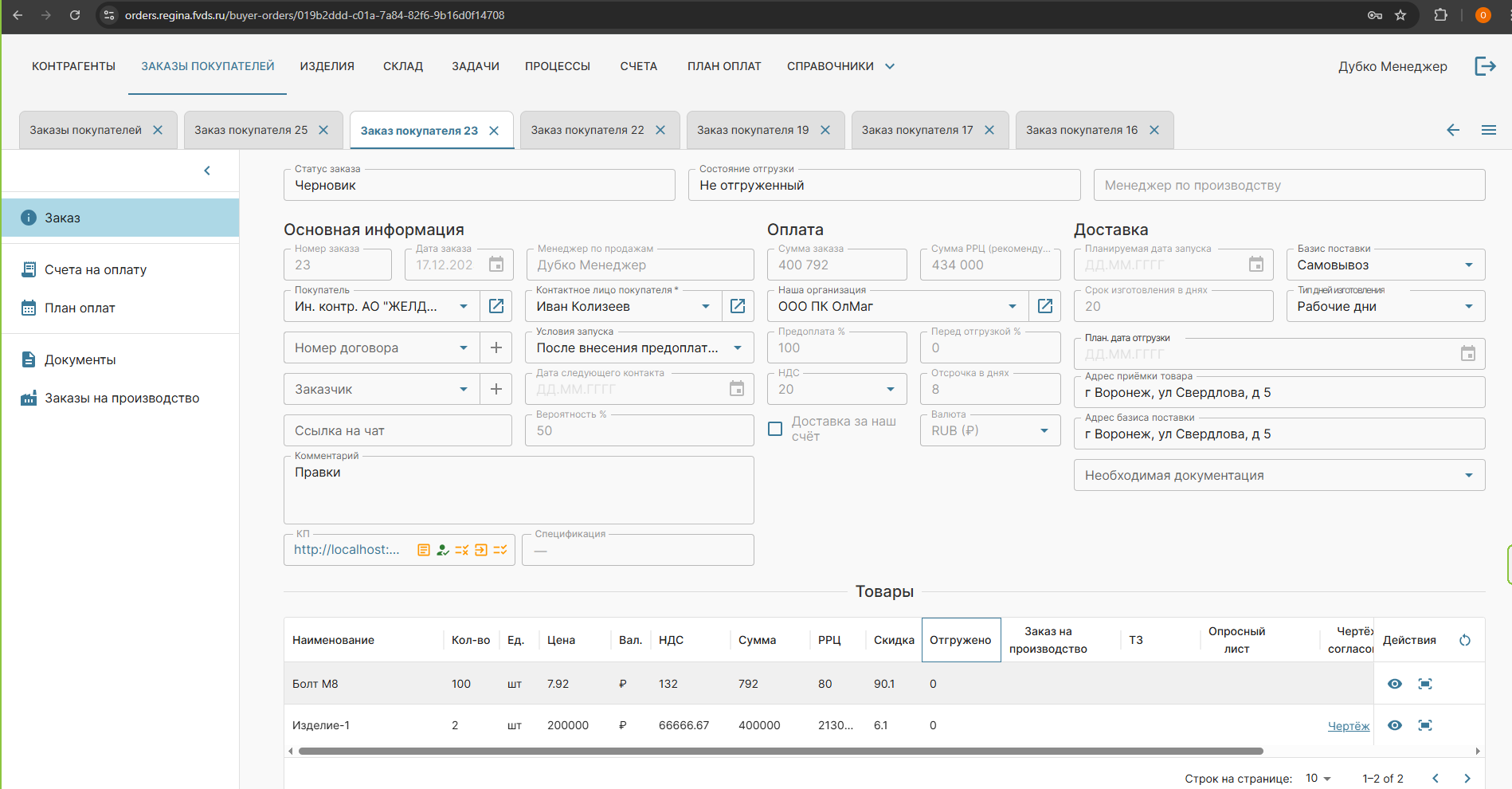Click the green person-check icon in КП field

click(x=443, y=550)
